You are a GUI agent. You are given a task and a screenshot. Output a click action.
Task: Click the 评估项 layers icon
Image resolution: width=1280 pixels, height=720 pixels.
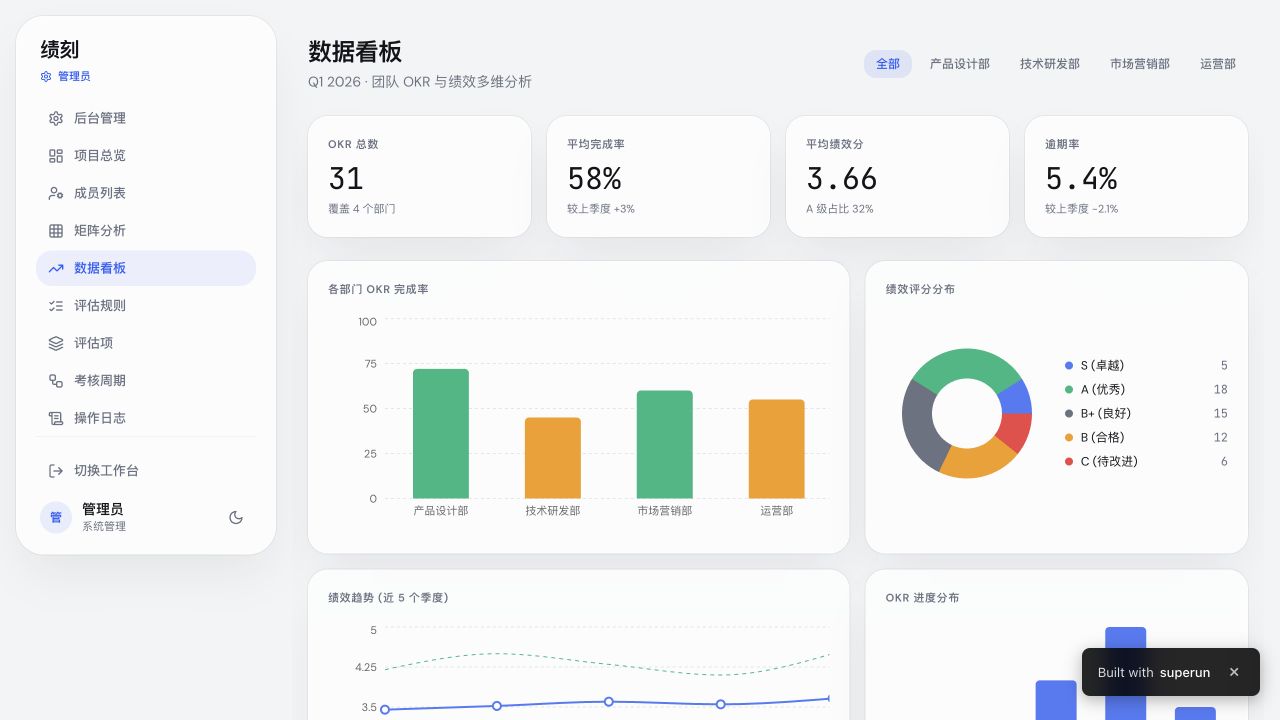(56, 343)
